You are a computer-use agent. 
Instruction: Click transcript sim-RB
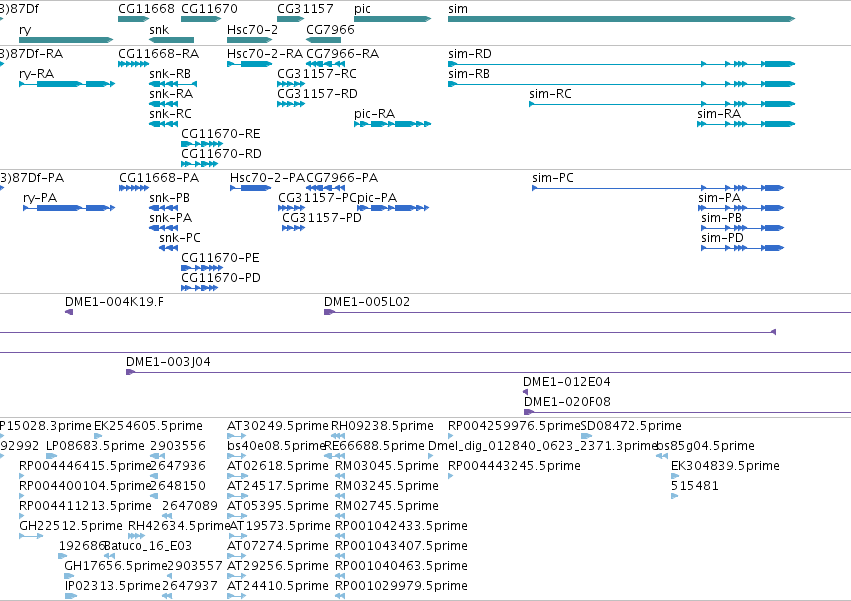[621, 84]
